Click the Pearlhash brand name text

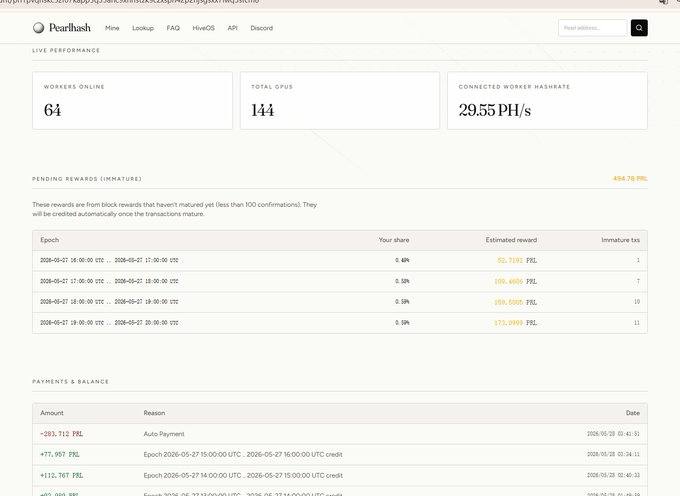(70, 28)
